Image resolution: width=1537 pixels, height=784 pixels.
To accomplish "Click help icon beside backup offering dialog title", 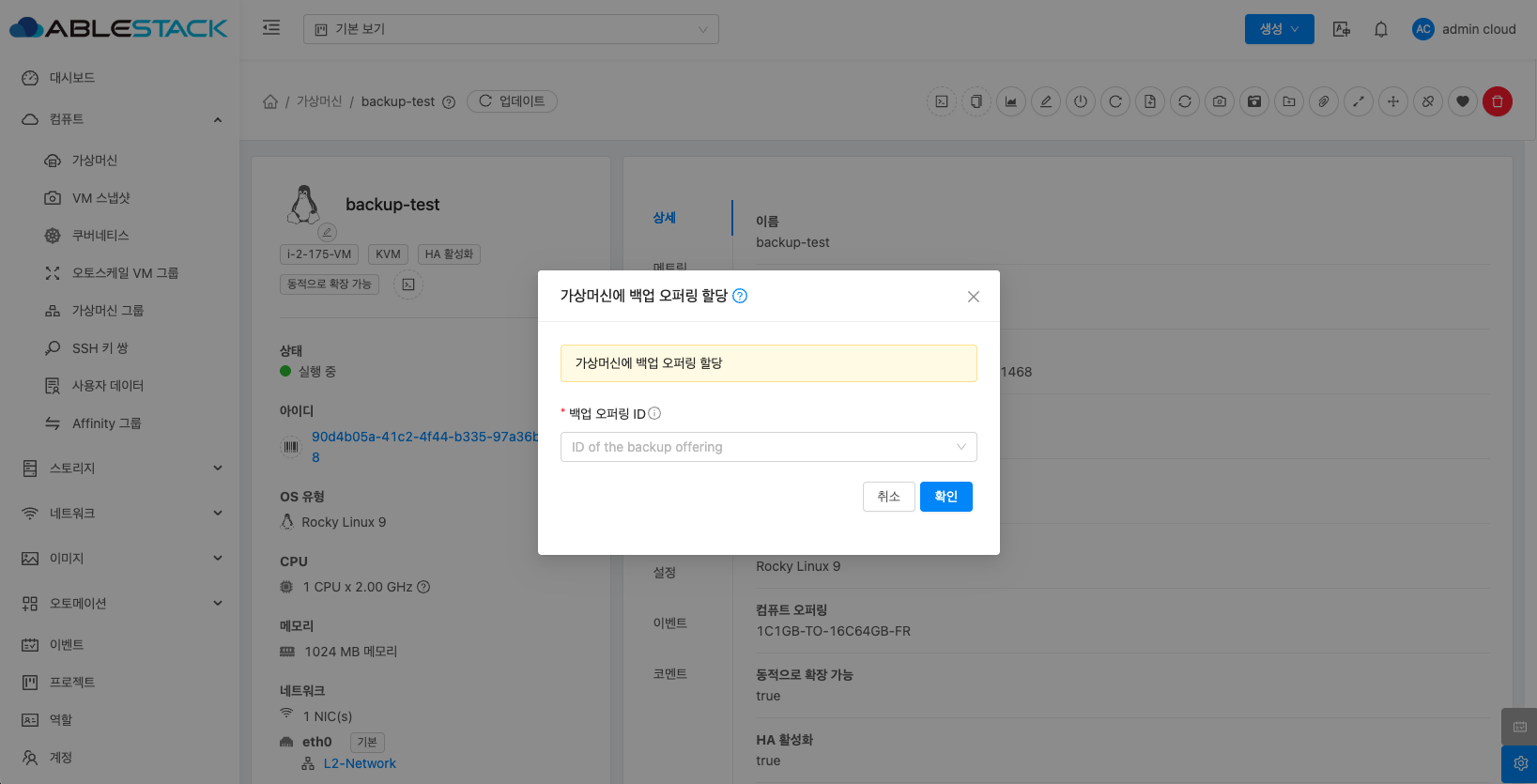I will click(x=740, y=296).
